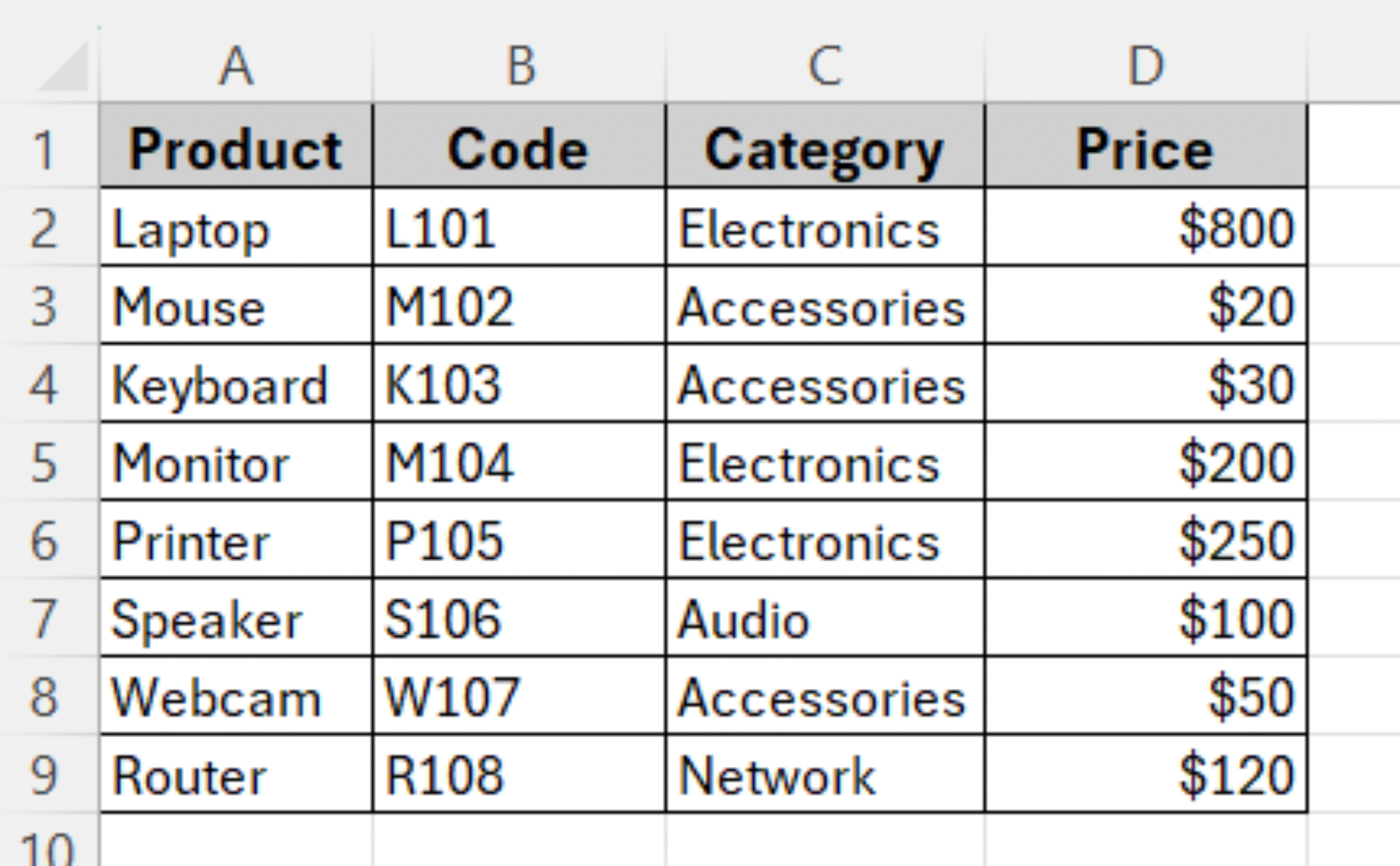
Task: Select the cell containing M102
Action: pyautogui.click(x=520, y=305)
